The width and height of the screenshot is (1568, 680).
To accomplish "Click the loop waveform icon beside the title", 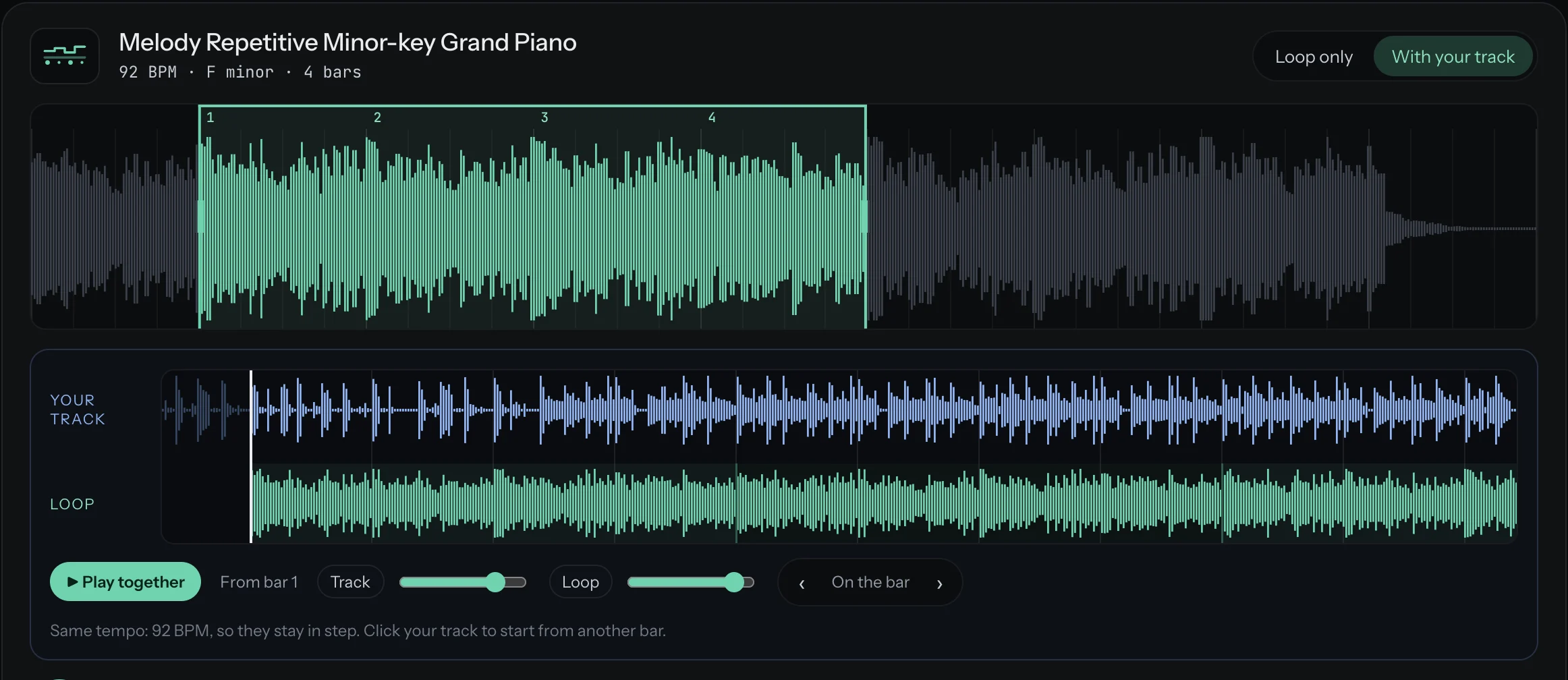I will (65, 56).
